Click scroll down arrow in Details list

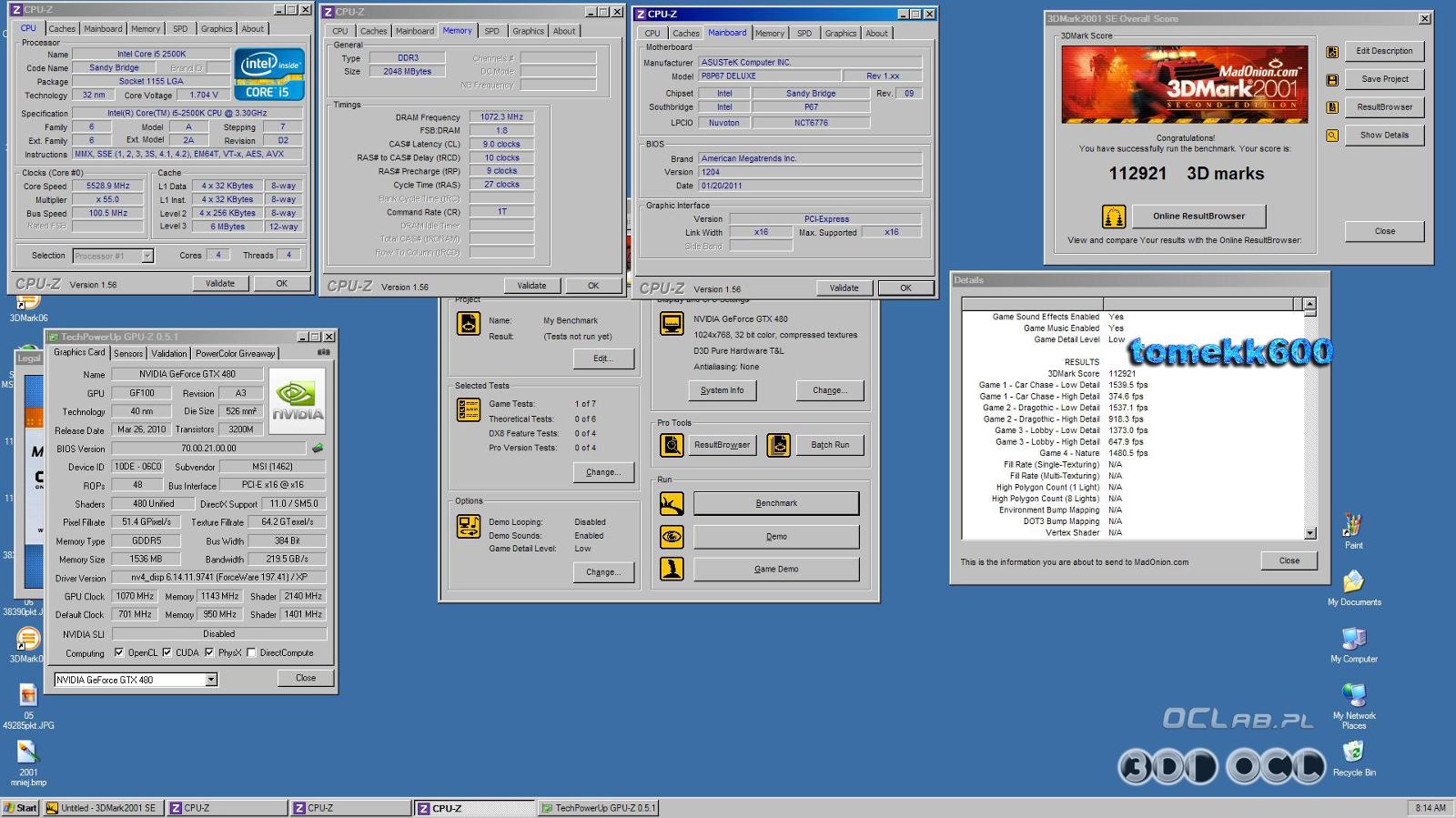coord(1309,533)
